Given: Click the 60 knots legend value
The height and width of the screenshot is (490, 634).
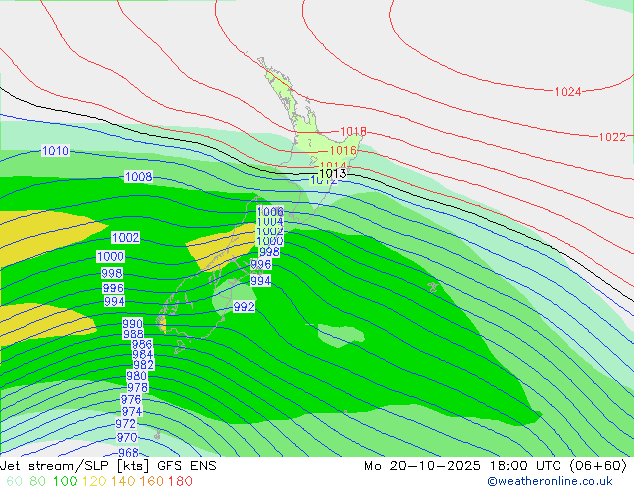Looking at the screenshot, I should [x=13, y=482].
